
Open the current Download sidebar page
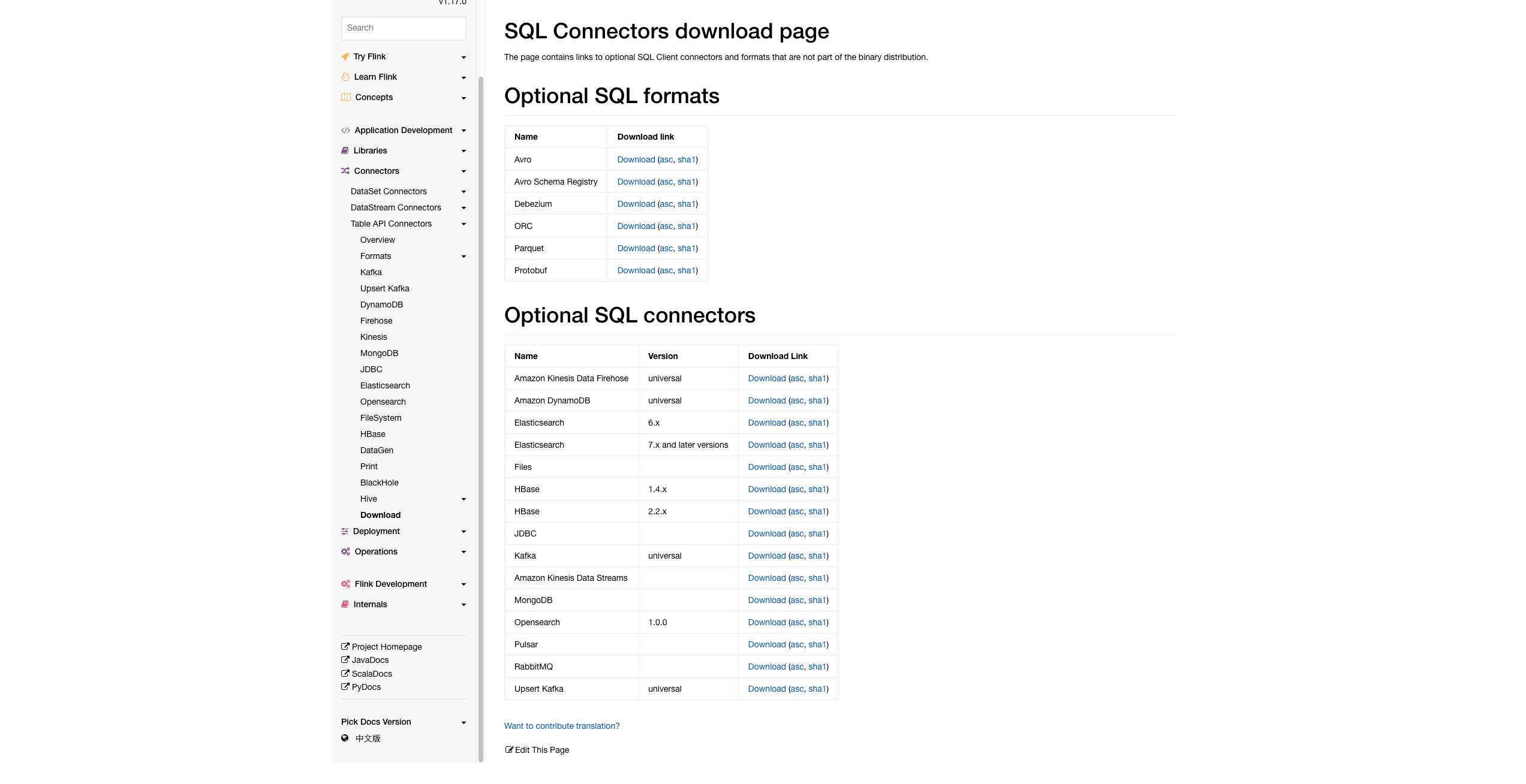point(381,515)
